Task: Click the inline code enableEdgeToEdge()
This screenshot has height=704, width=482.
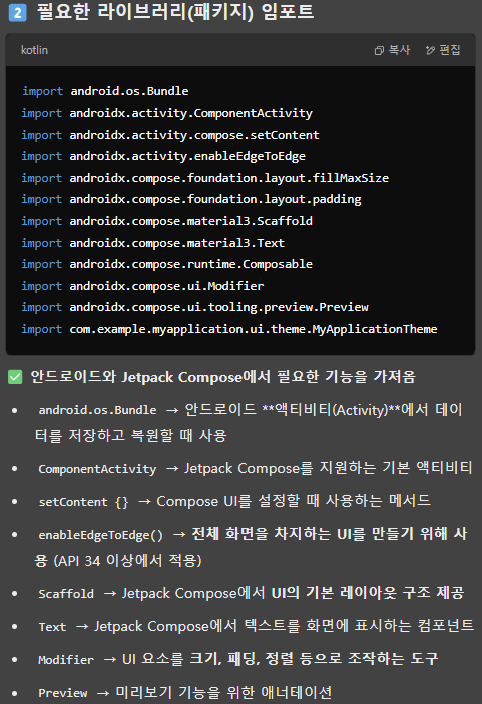Action: pos(101,535)
